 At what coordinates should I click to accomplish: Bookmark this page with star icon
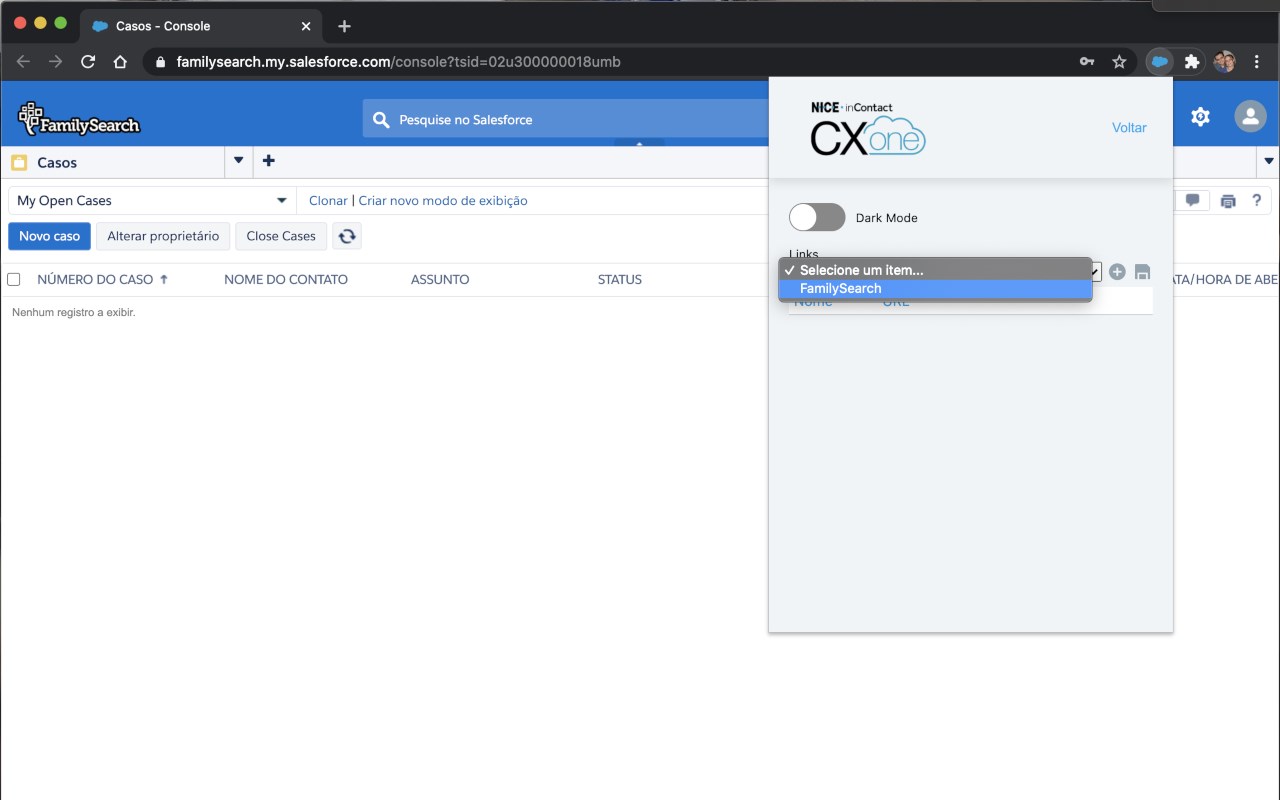coord(1119,62)
